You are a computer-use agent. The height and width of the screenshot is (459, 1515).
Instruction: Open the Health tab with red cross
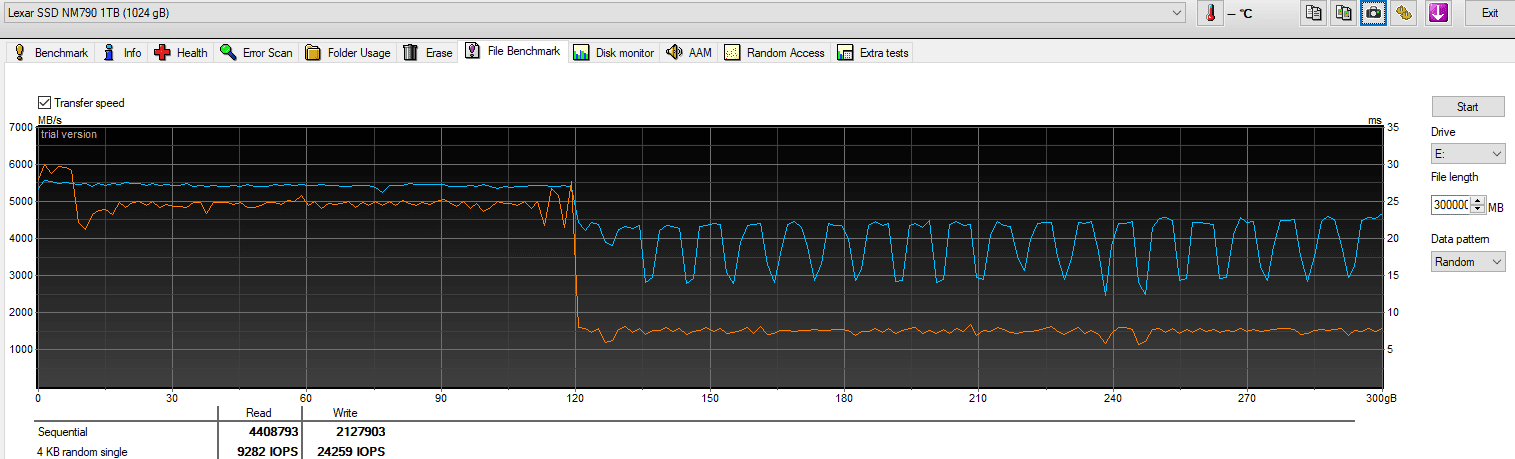tap(180, 53)
